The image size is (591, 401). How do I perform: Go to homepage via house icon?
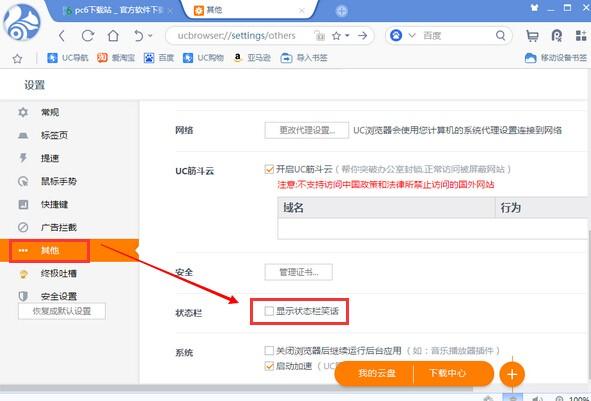click(x=113, y=36)
